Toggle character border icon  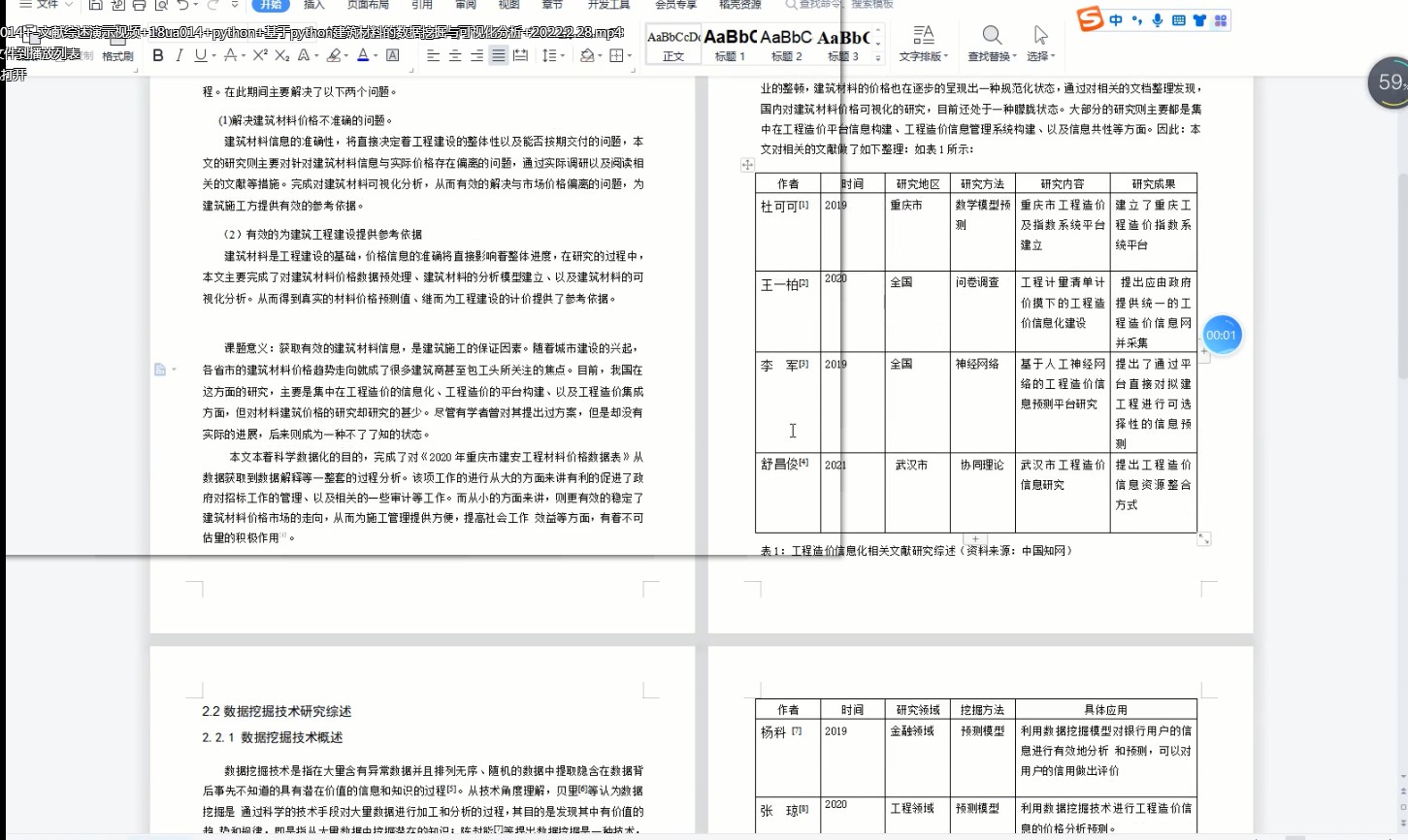click(393, 55)
